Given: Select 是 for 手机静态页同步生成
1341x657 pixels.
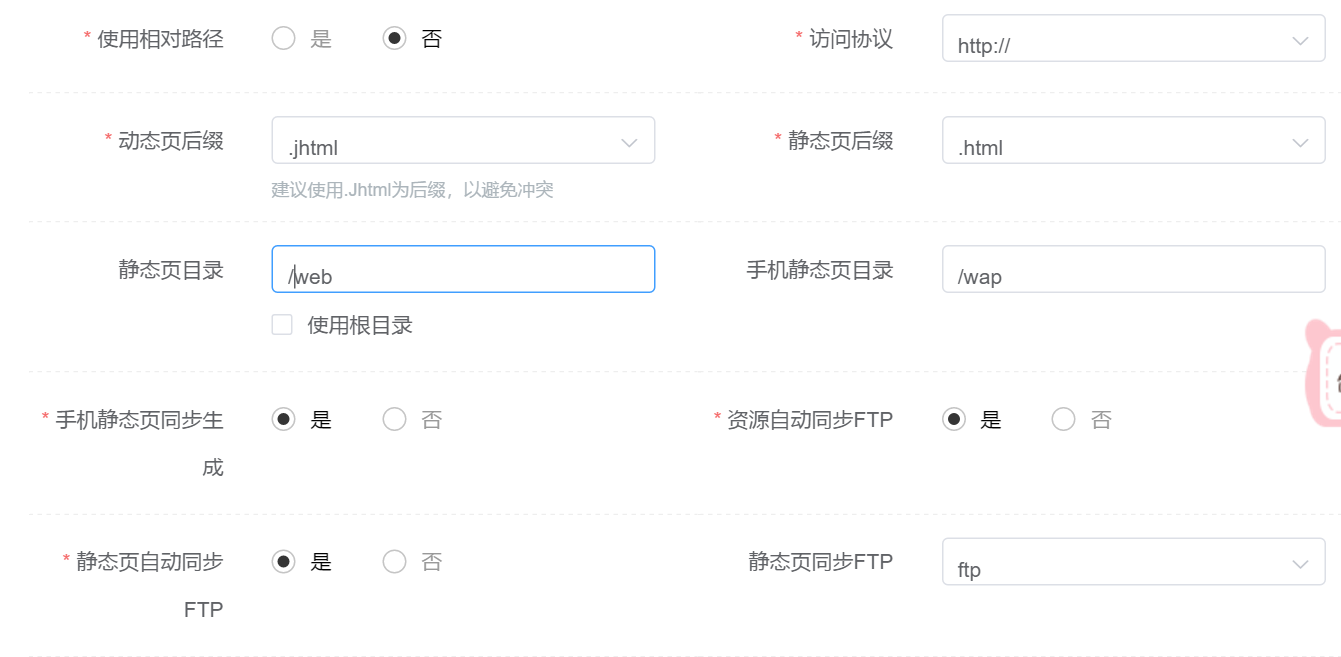Looking at the screenshot, I should (x=284, y=420).
